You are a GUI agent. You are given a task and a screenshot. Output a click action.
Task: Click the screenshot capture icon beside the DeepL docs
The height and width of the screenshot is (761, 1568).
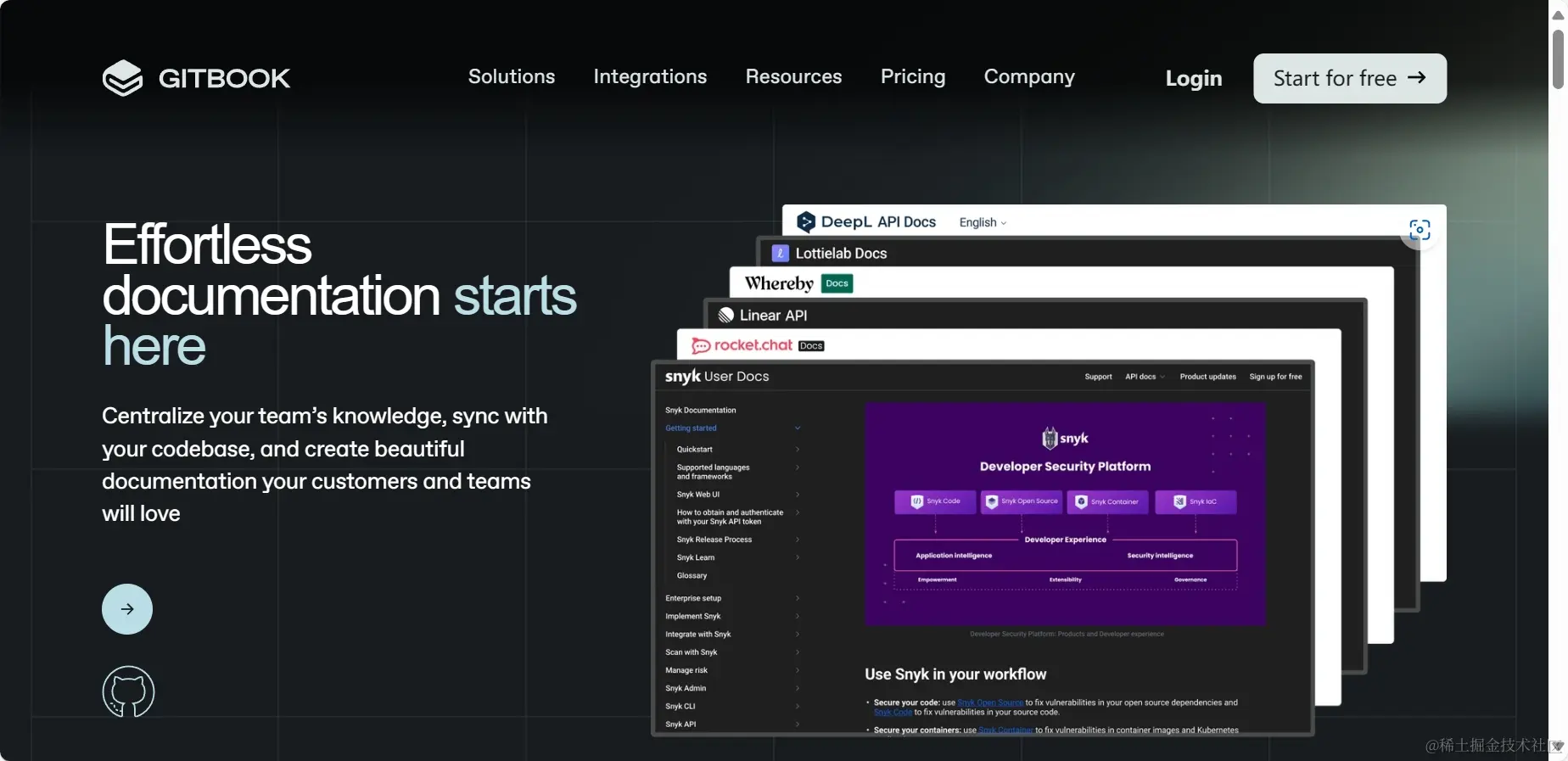pos(1420,230)
